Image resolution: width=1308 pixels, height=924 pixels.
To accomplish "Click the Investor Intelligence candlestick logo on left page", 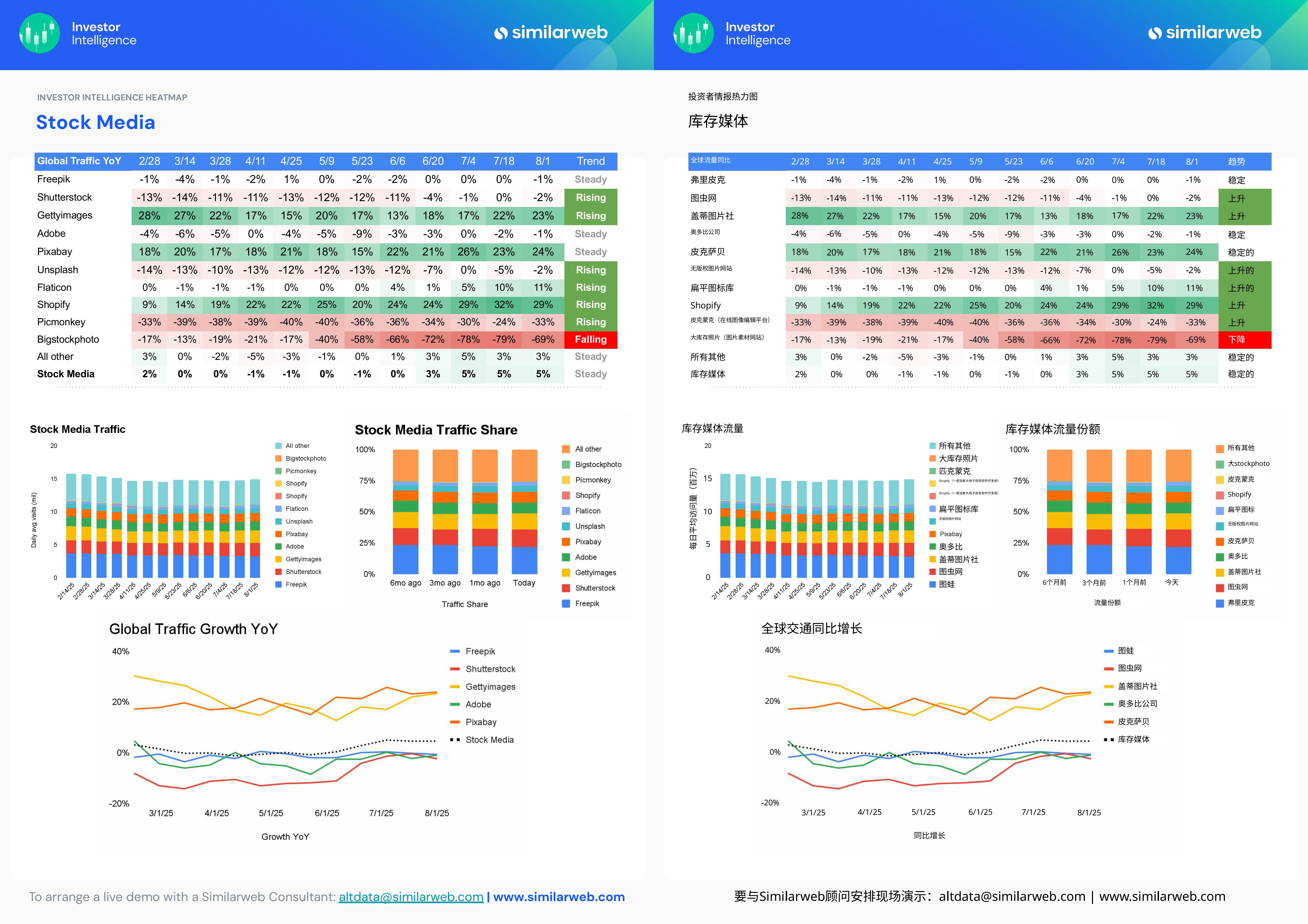I will click(39, 33).
